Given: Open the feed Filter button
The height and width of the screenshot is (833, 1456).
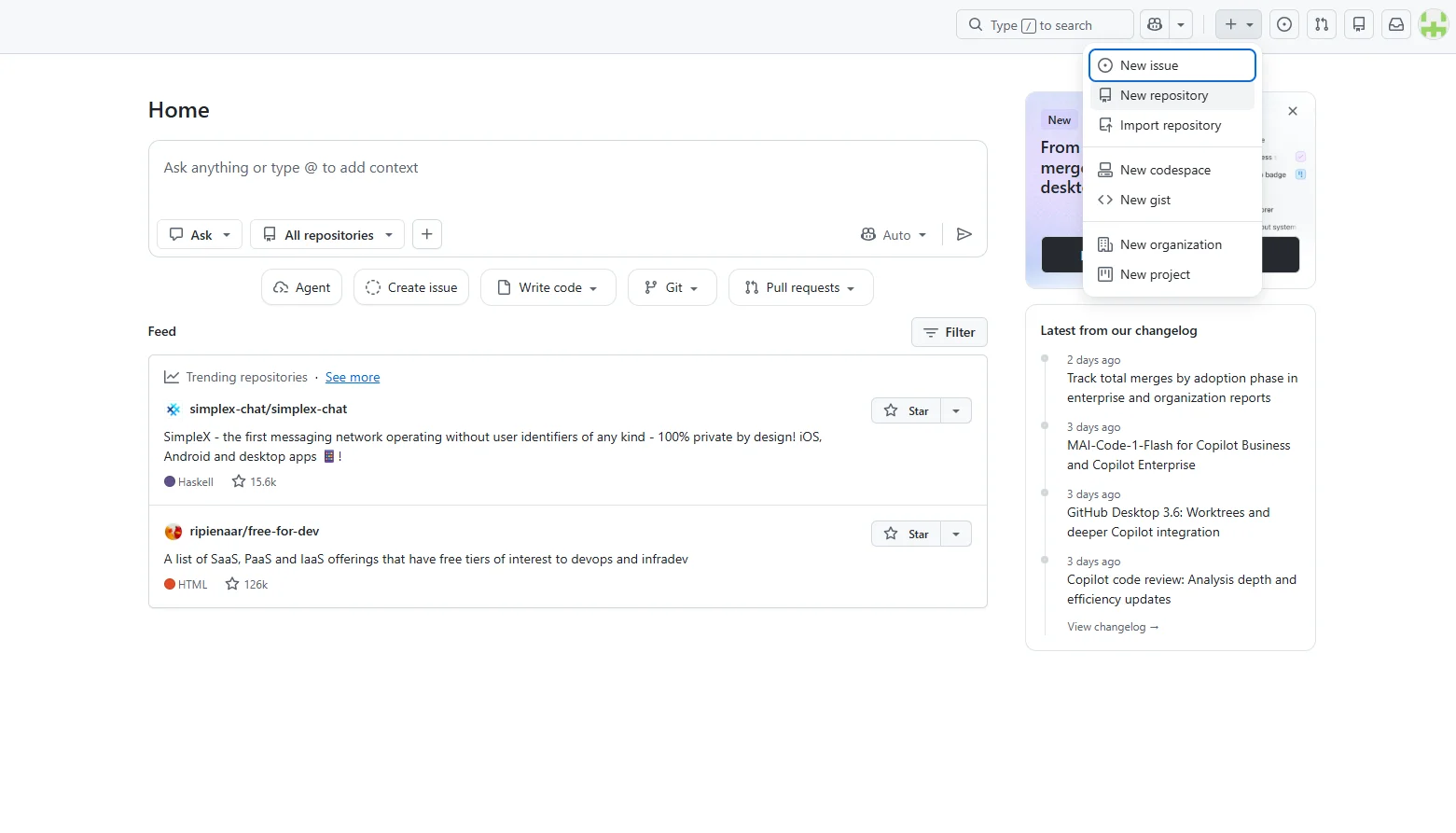Looking at the screenshot, I should pos(950,332).
